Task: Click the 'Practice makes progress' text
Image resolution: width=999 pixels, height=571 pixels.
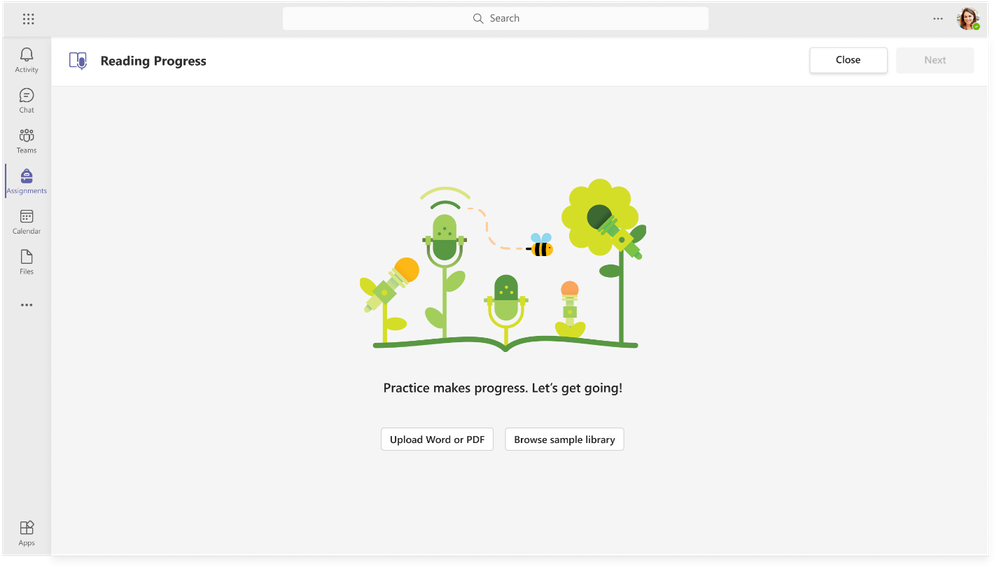Action: point(503,388)
